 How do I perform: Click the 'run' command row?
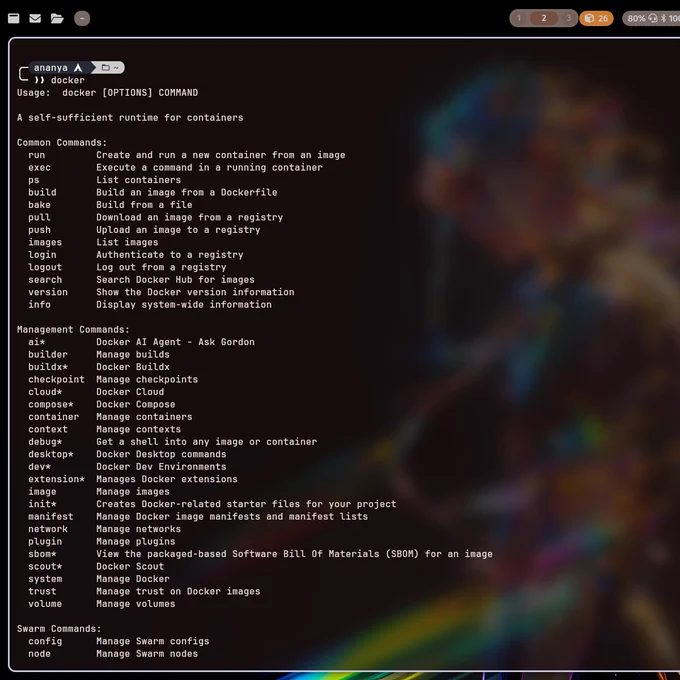point(187,155)
